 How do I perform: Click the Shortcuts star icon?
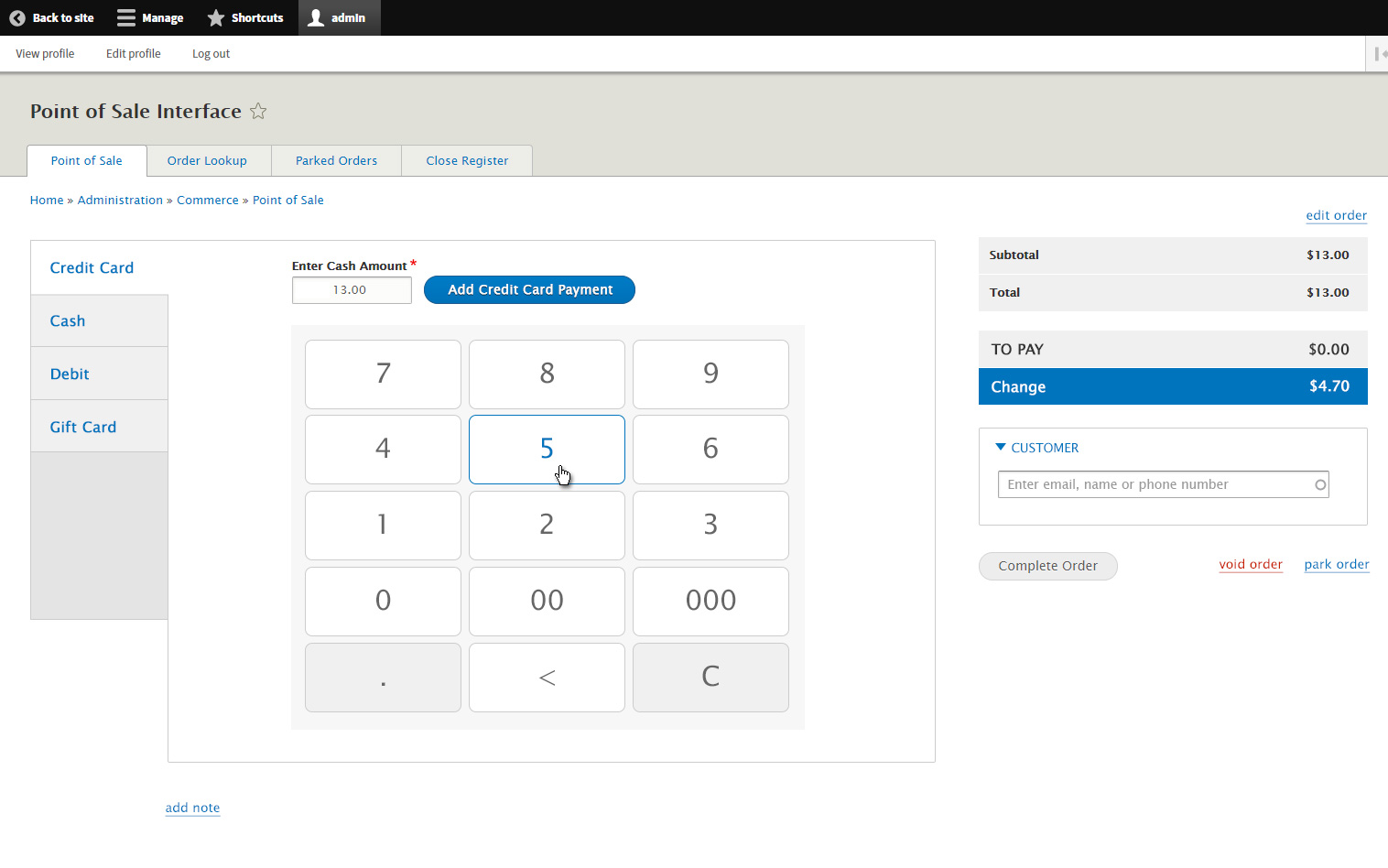[x=216, y=17]
